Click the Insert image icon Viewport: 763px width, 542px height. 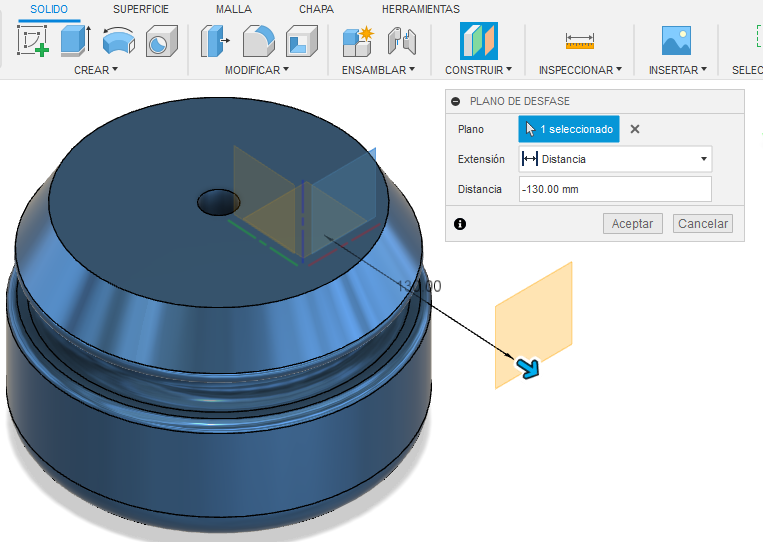676,40
